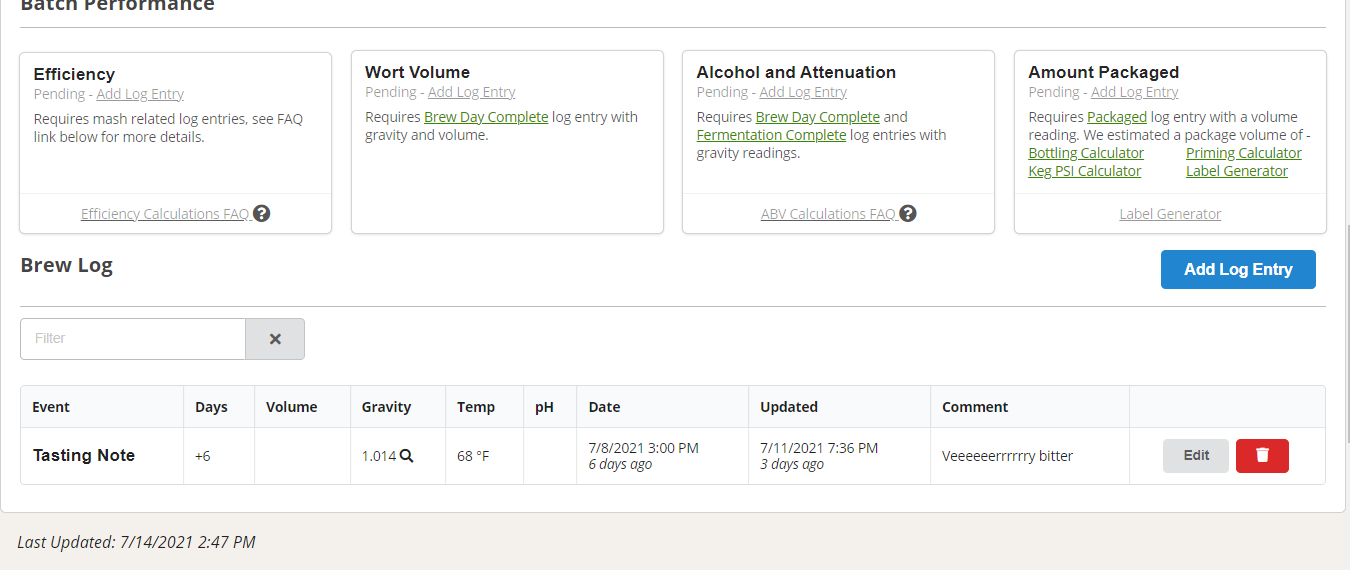Click the Gravity column header
Screen dimensions: 1350x570
coord(386,407)
